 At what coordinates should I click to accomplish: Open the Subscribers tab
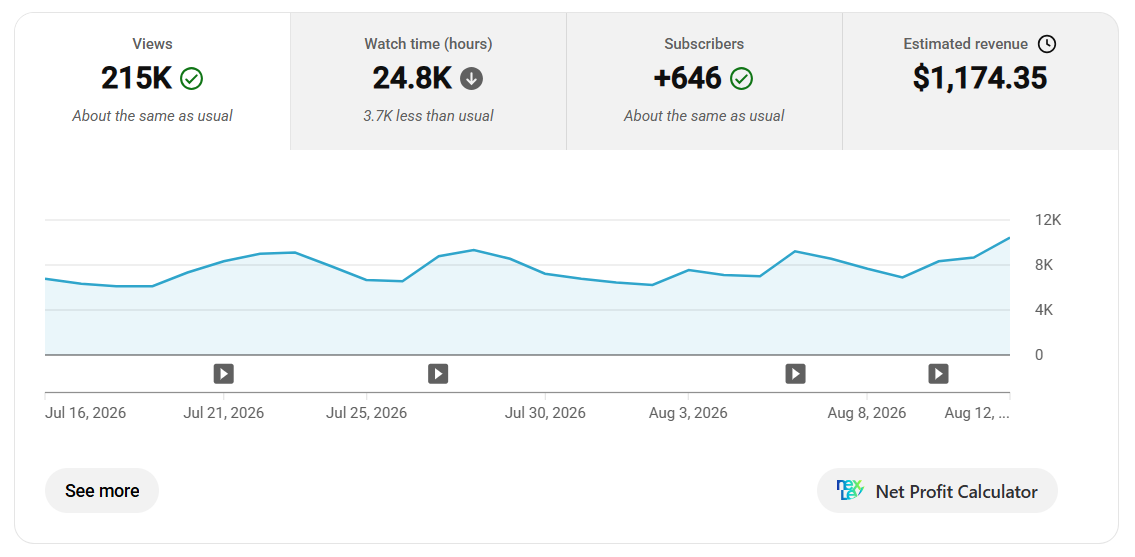[x=704, y=81]
